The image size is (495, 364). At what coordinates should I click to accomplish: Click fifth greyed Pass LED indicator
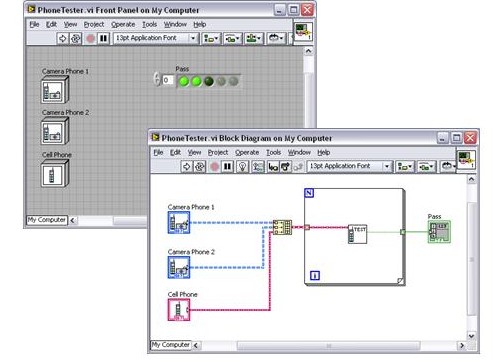pyautogui.click(x=234, y=81)
